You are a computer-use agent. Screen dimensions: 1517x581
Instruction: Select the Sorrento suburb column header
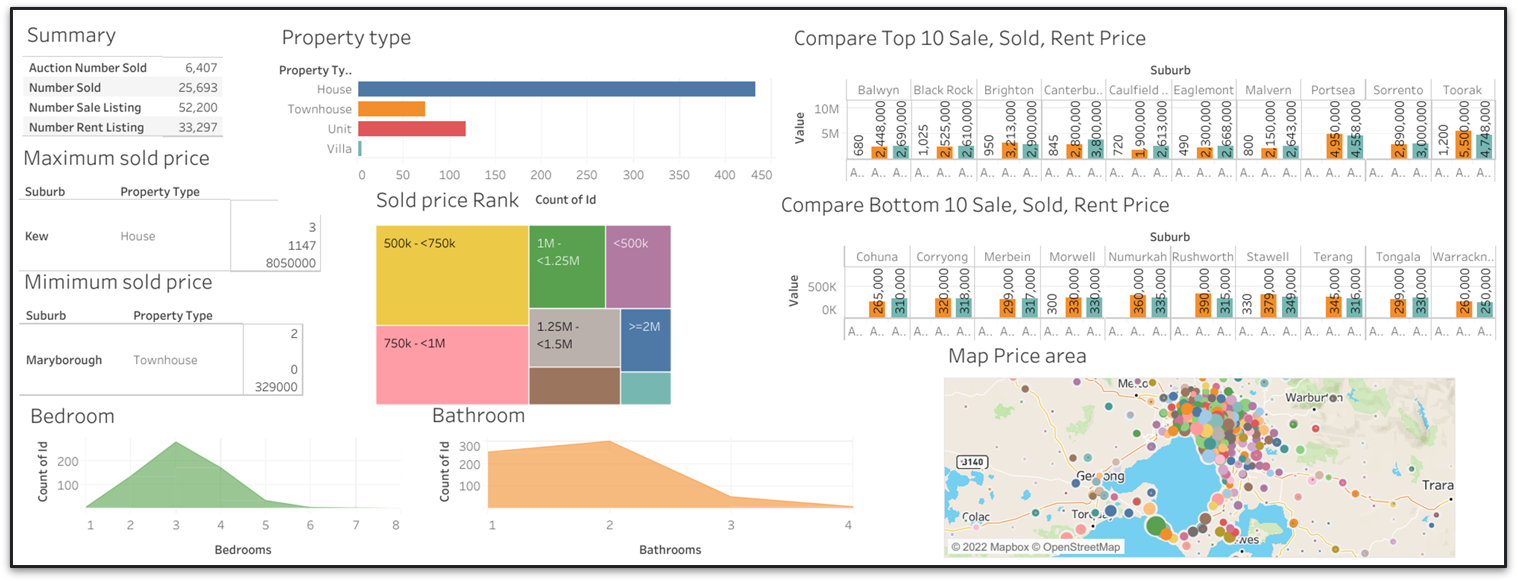coord(1398,90)
